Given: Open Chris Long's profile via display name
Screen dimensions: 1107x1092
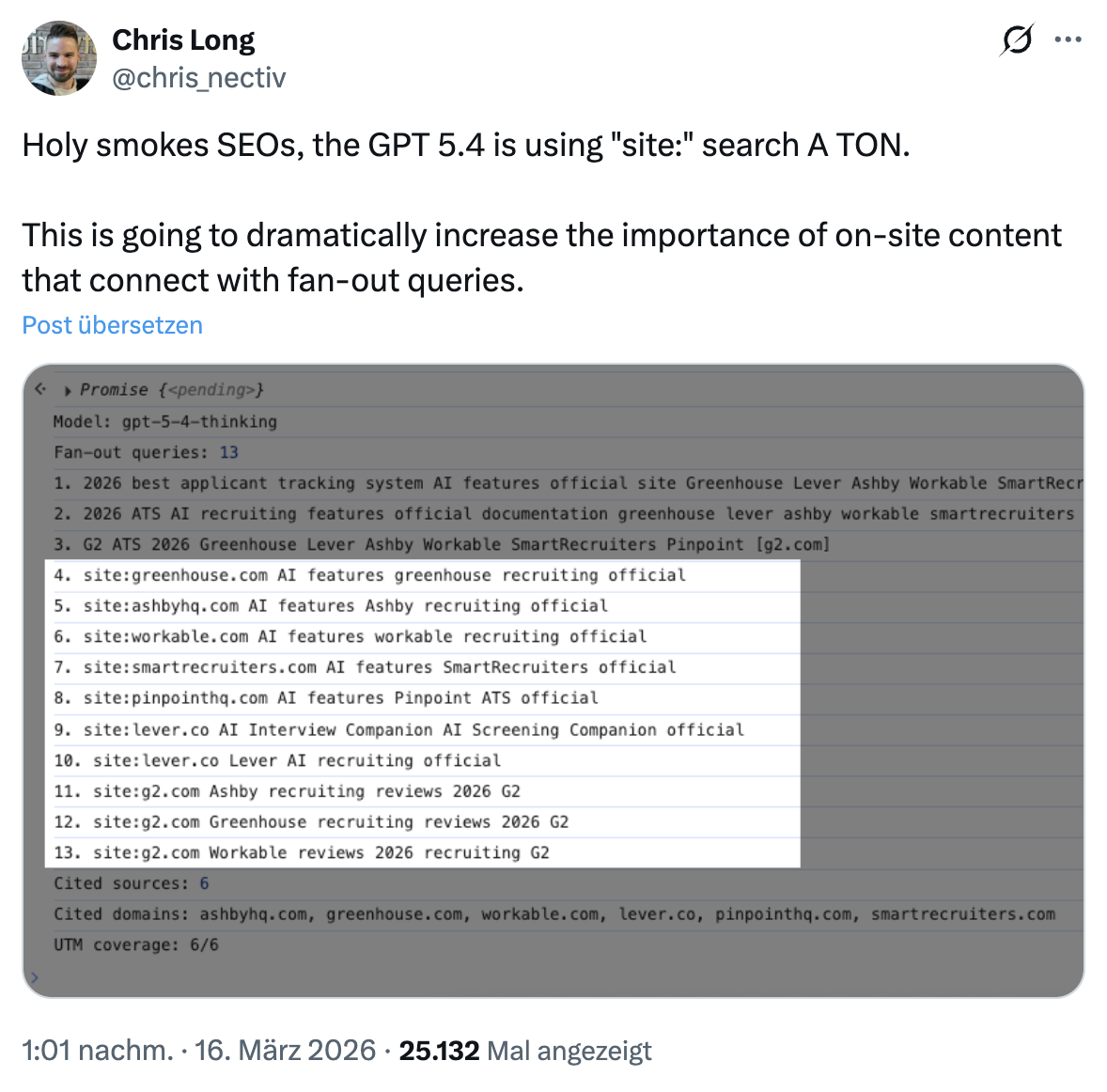Looking at the screenshot, I should [183, 39].
